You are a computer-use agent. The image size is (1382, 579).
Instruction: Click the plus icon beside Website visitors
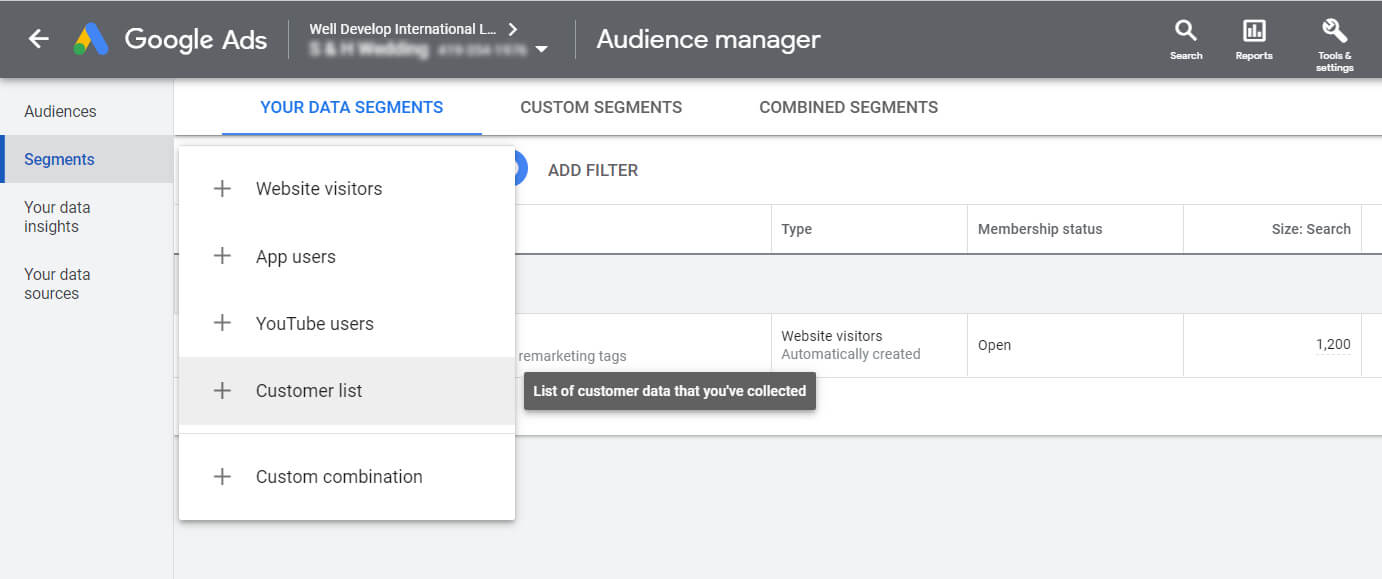coord(222,189)
